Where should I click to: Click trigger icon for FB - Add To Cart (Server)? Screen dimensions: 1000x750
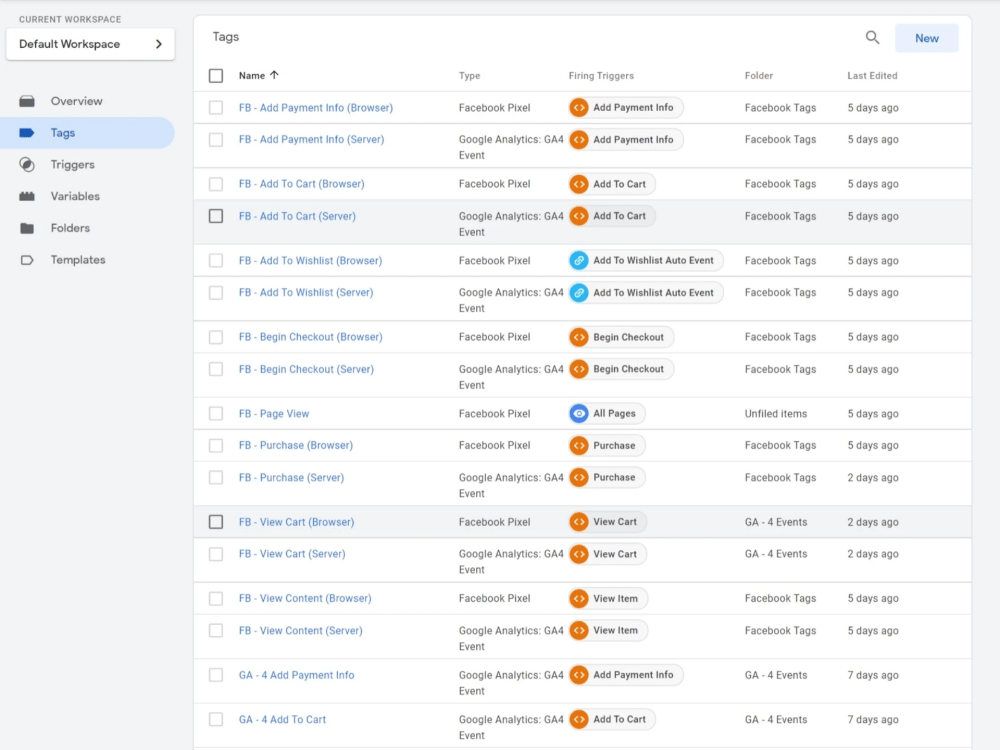(x=579, y=216)
